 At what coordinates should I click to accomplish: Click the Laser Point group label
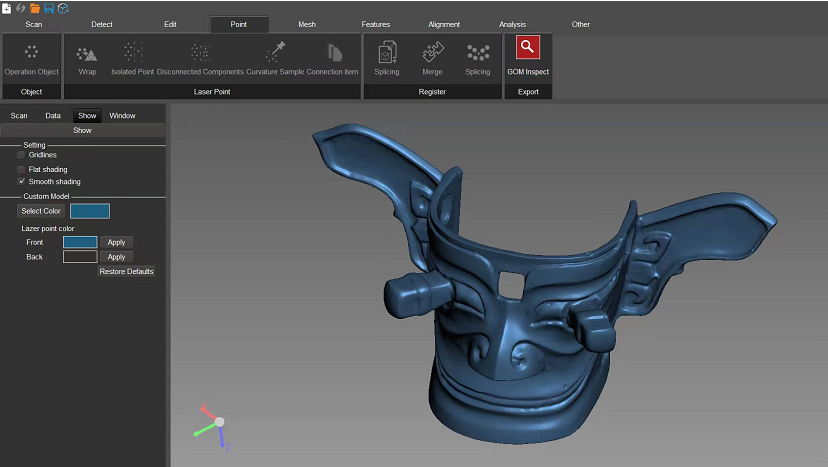click(x=212, y=91)
